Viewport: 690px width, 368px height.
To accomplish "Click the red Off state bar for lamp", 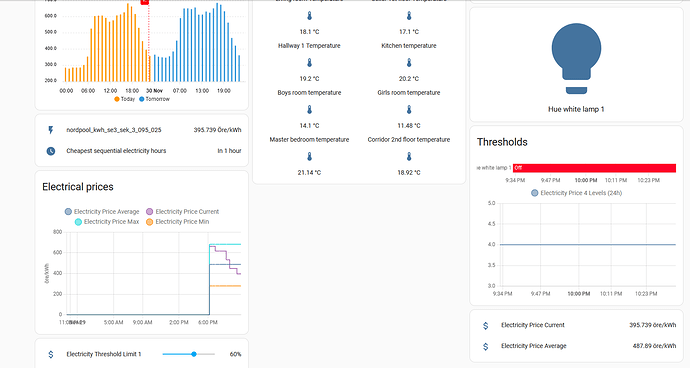I will click(594, 168).
